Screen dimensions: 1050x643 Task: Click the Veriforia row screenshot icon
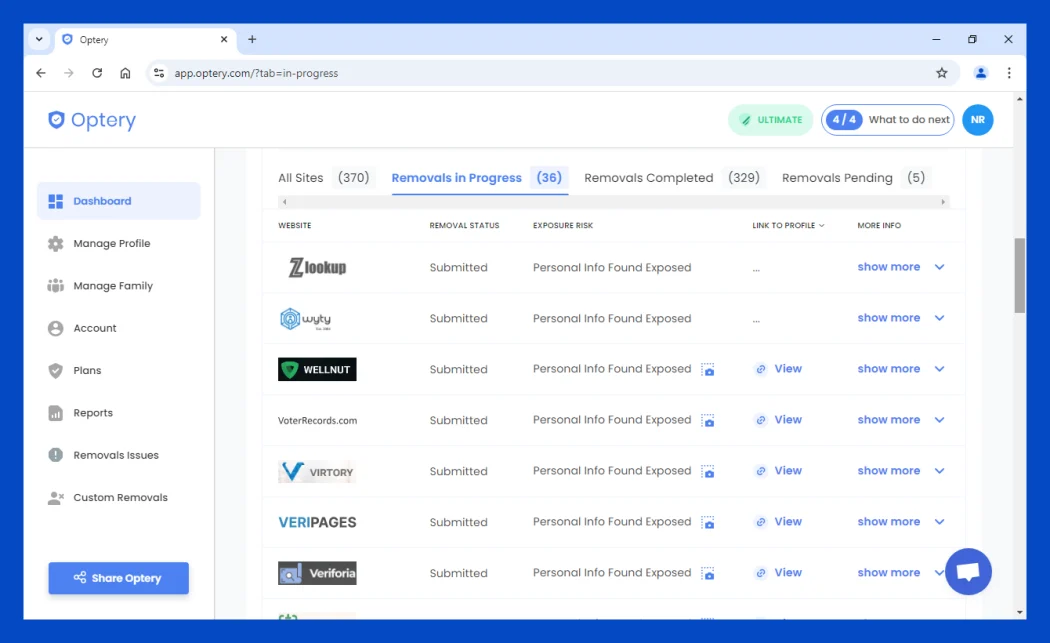point(708,573)
